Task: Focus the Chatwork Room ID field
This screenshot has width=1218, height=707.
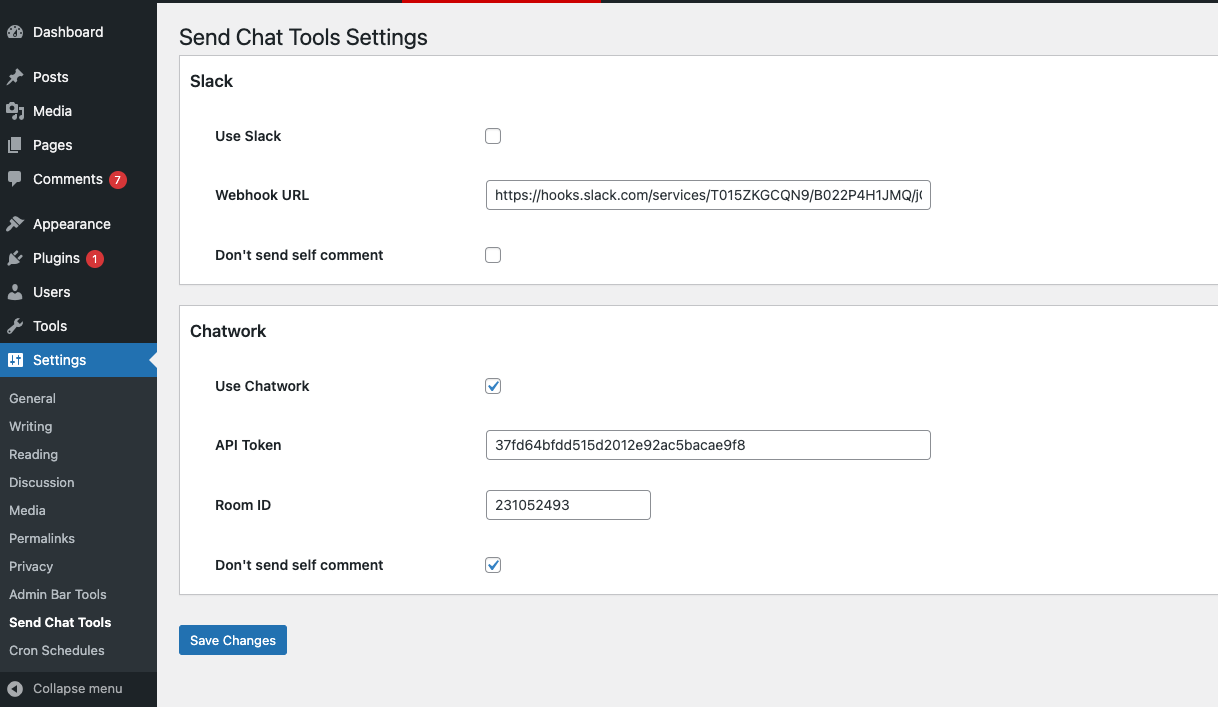Action: pos(568,505)
